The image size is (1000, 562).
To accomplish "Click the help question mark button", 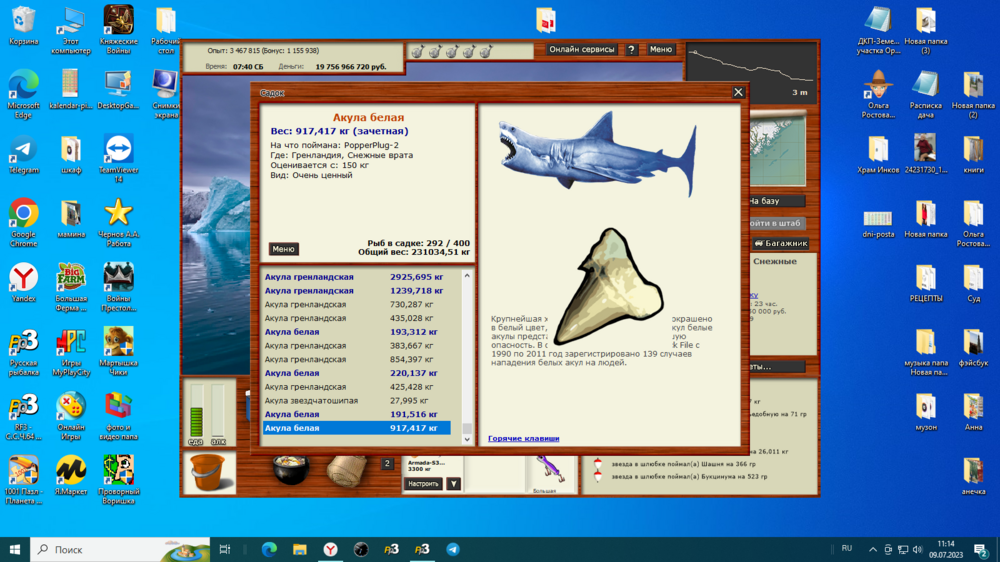I will pos(631,49).
